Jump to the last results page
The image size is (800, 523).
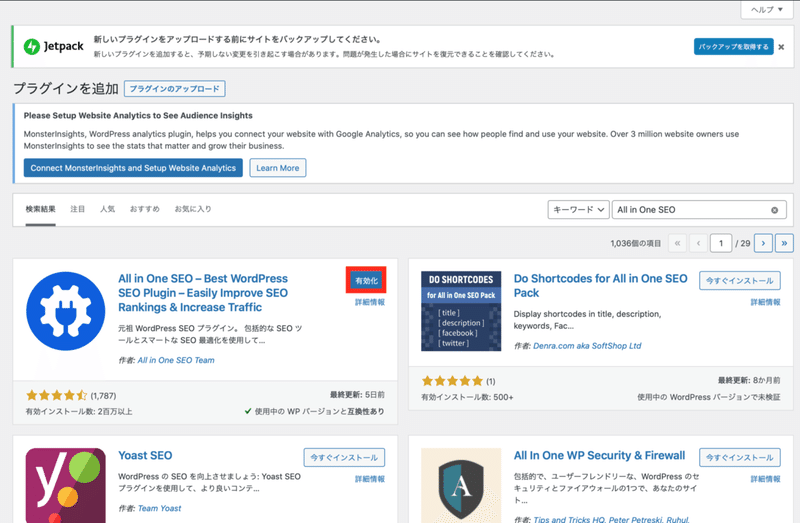pos(784,243)
